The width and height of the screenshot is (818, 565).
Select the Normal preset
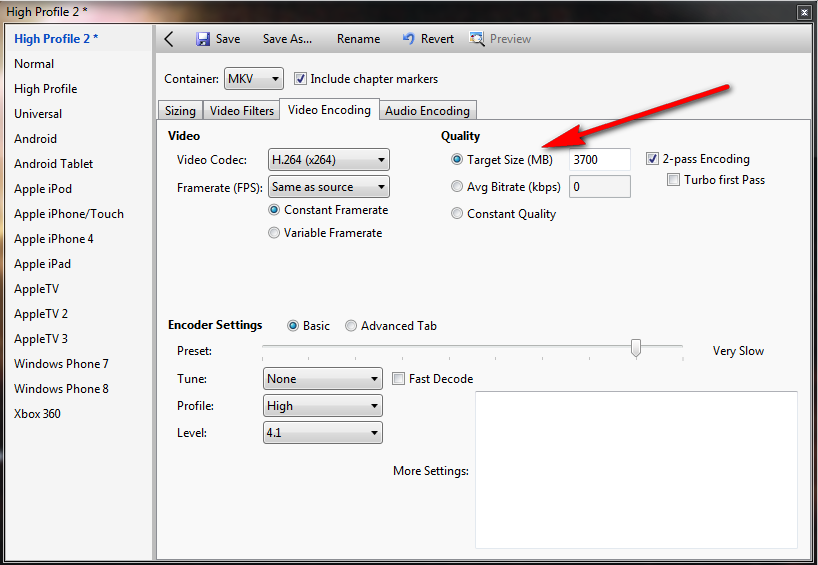[x=34, y=64]
